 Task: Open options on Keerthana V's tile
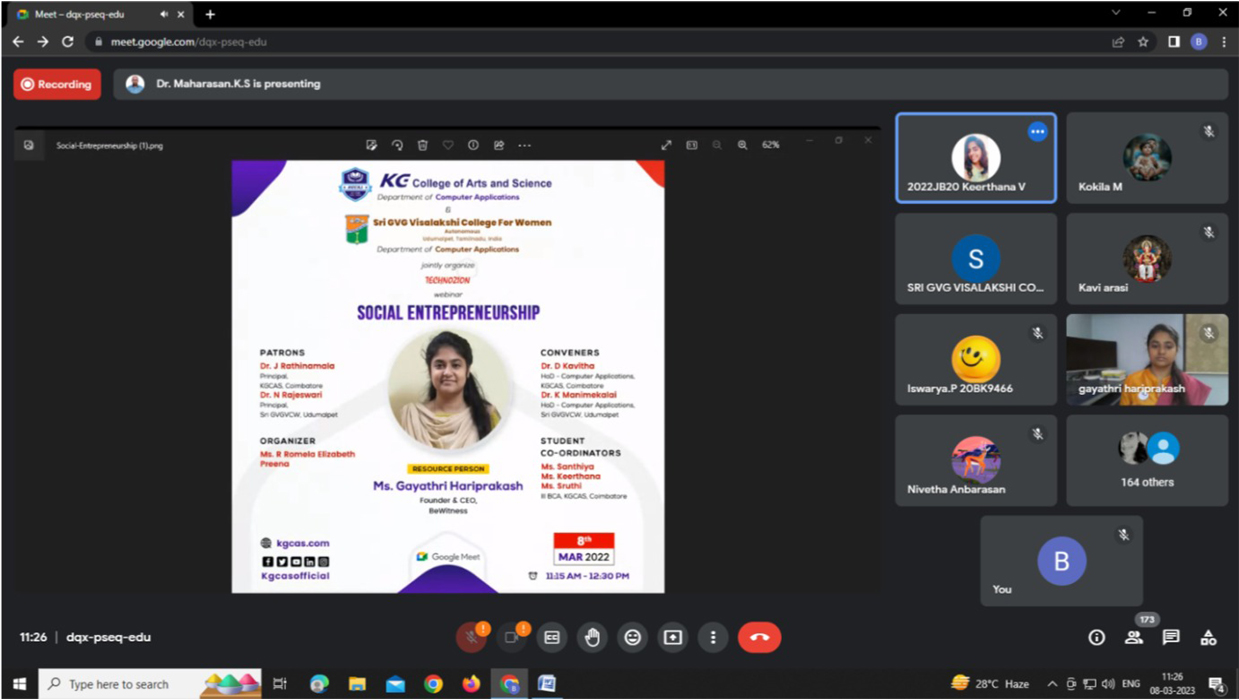[x=1037, y=132]
